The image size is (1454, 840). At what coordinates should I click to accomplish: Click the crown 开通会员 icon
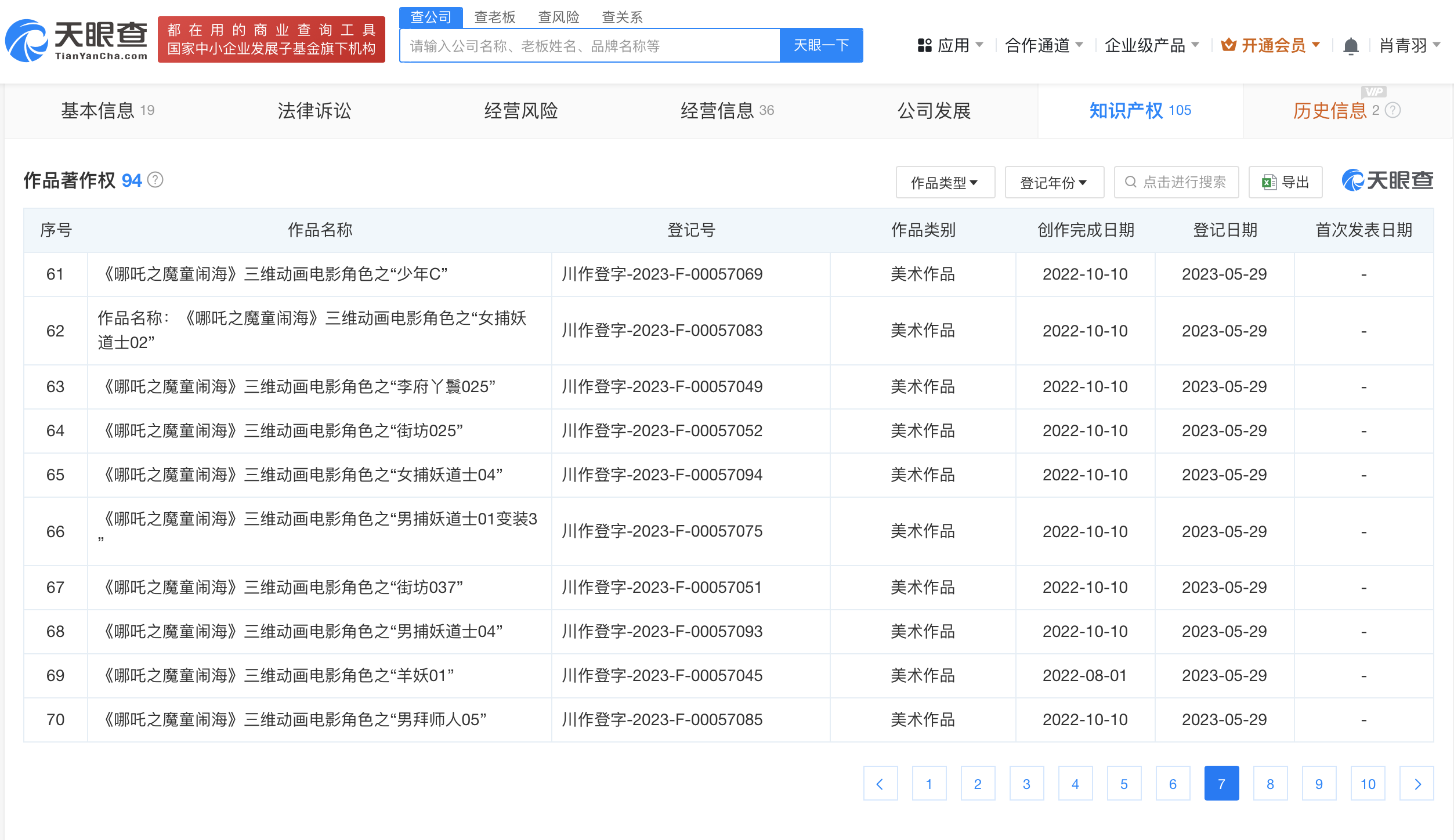tap(1228, 45)
